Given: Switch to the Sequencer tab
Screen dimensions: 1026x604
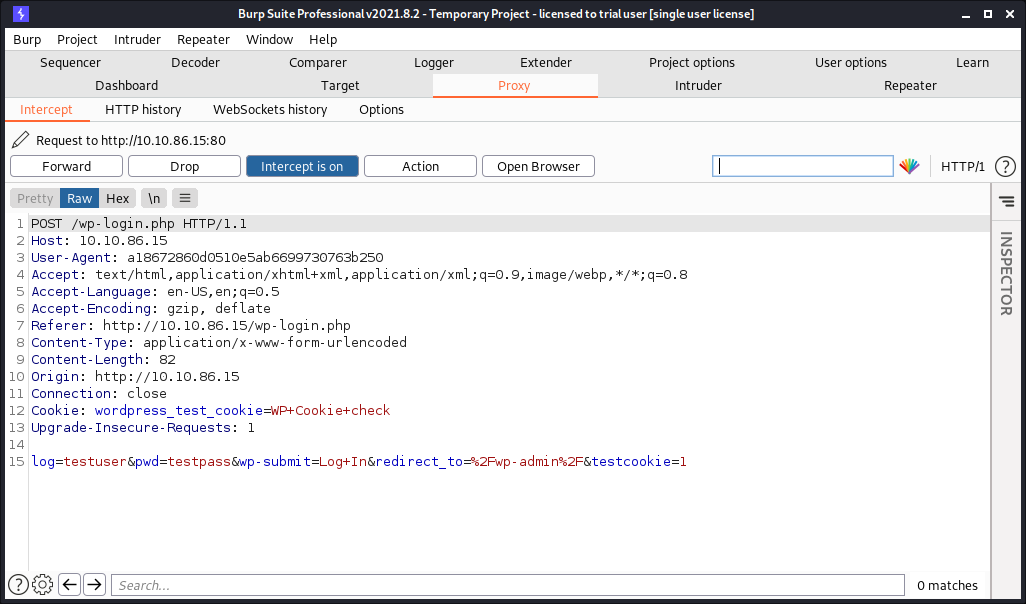Looking at the screenshot, I should (71, 62).
